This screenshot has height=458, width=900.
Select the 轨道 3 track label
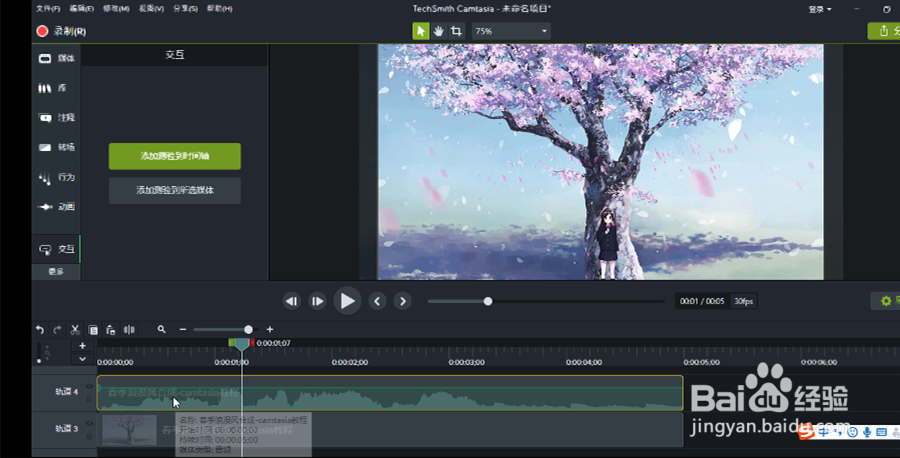[67, 428]
